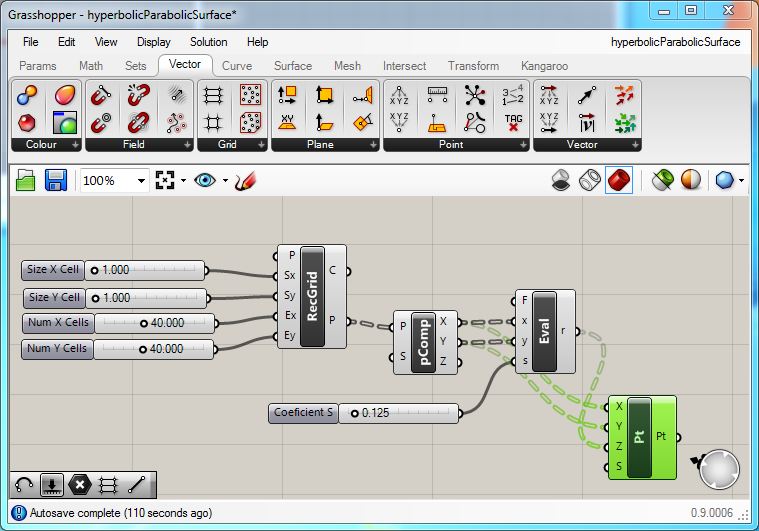Screen dimensions: 759x531
Task: Expand the Plane panel
Action: pos(373,145)
